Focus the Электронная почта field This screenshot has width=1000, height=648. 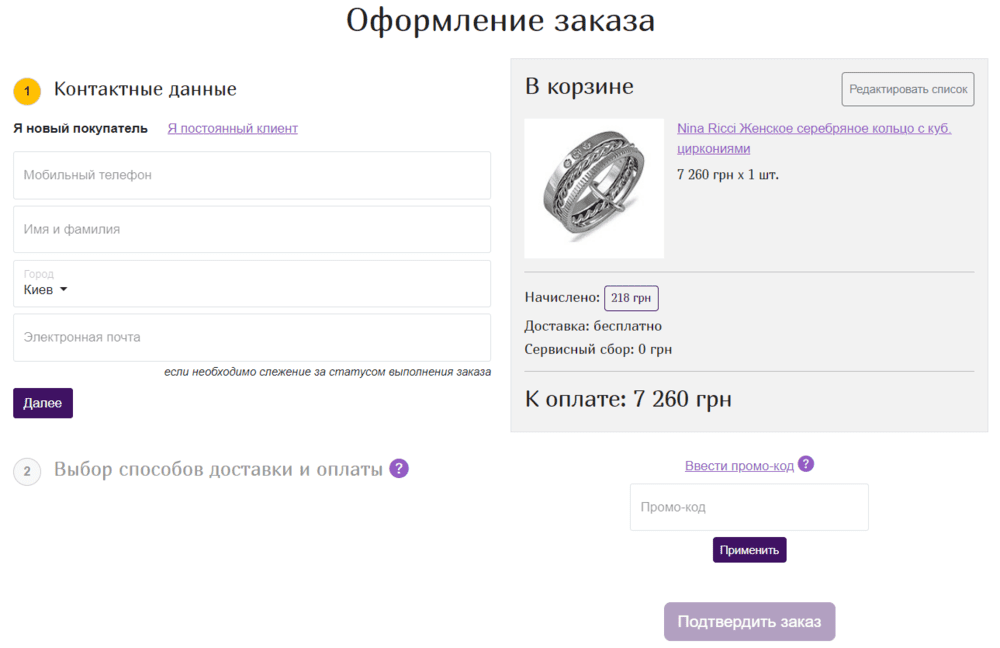point(252,338)
